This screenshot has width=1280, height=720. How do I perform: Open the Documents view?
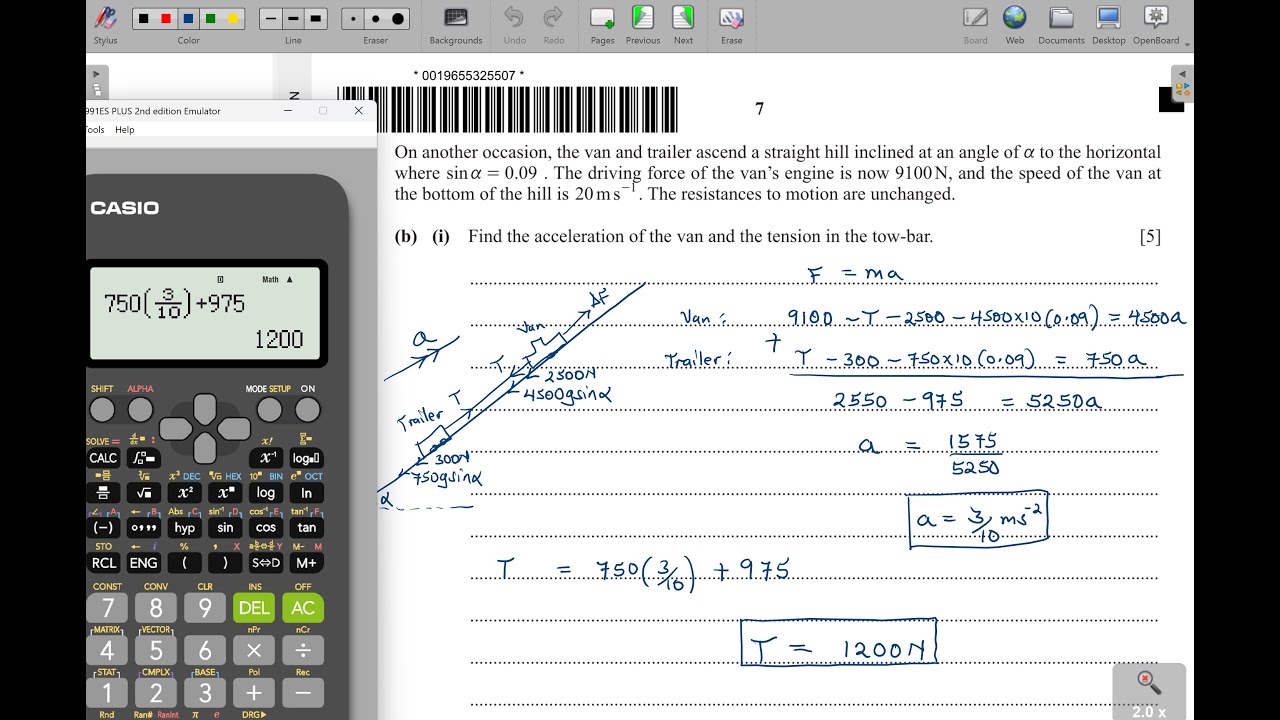(x=1061, y=25)
